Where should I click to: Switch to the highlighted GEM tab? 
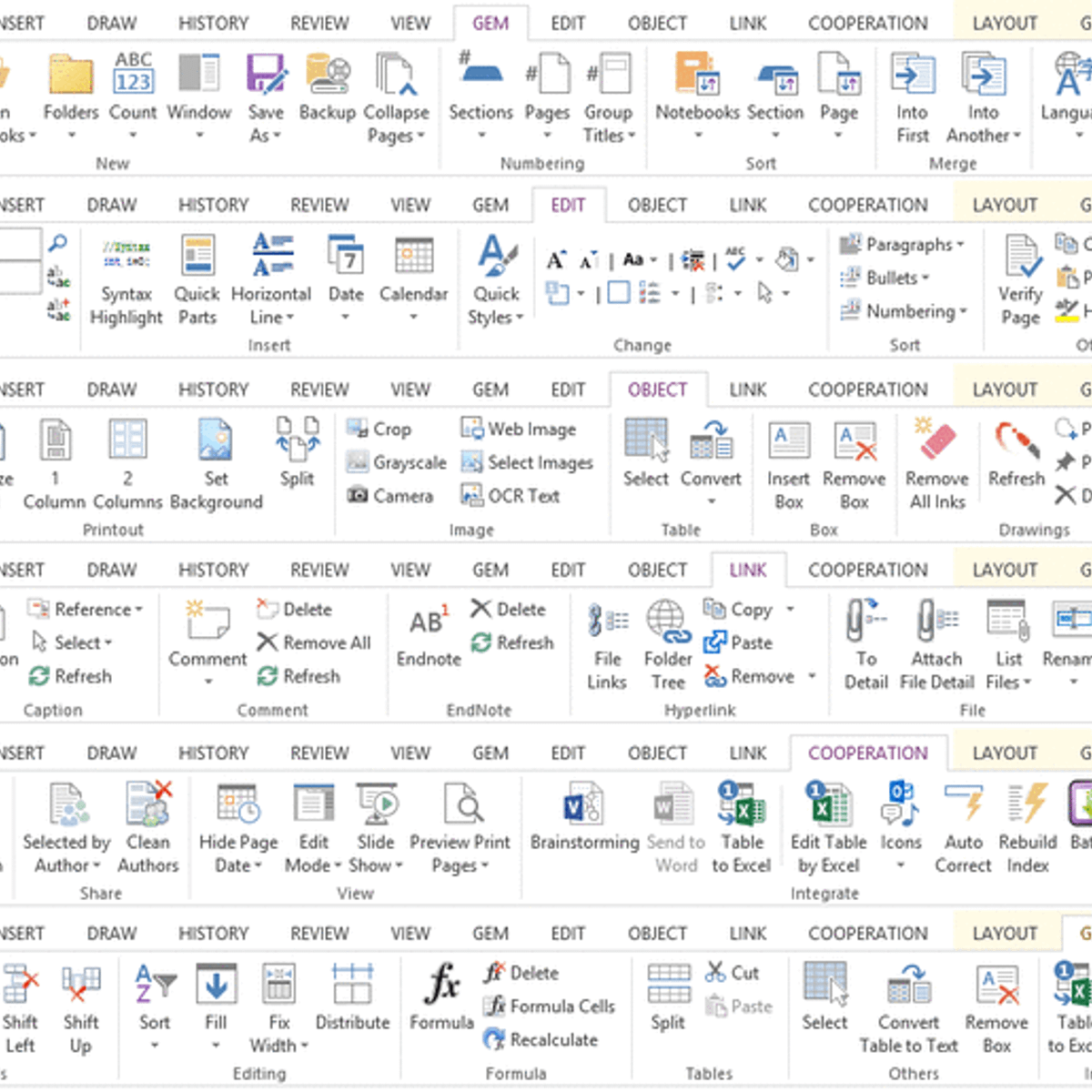(x=490, y=24)
